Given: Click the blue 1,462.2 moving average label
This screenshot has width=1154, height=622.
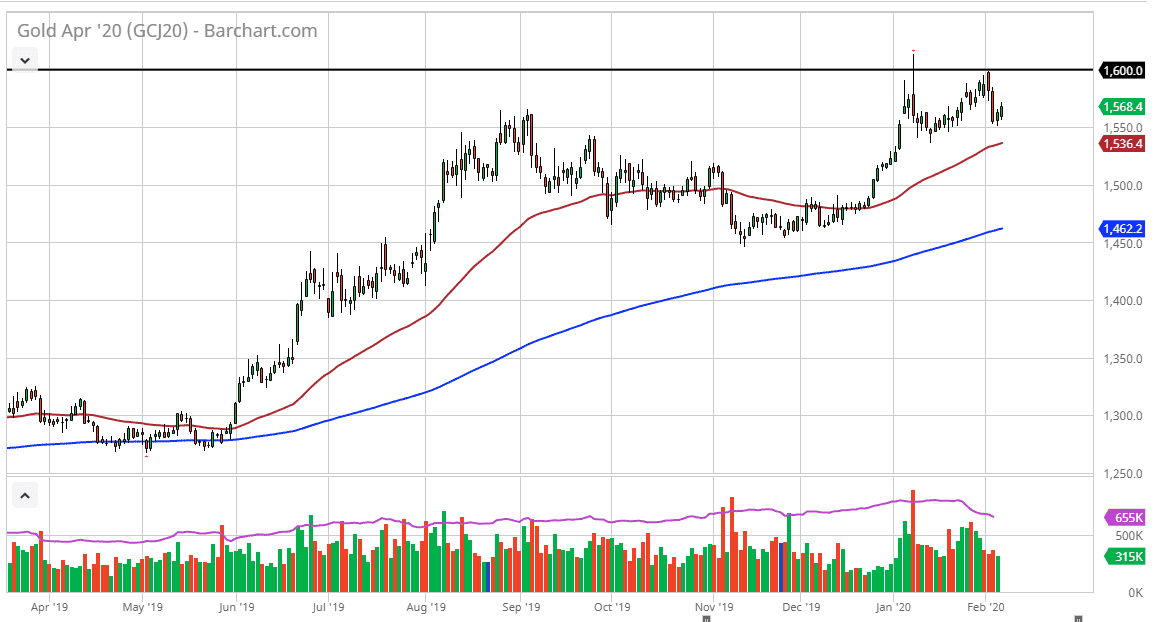Looking at the screenshot, I should (x=1124, y=229).
